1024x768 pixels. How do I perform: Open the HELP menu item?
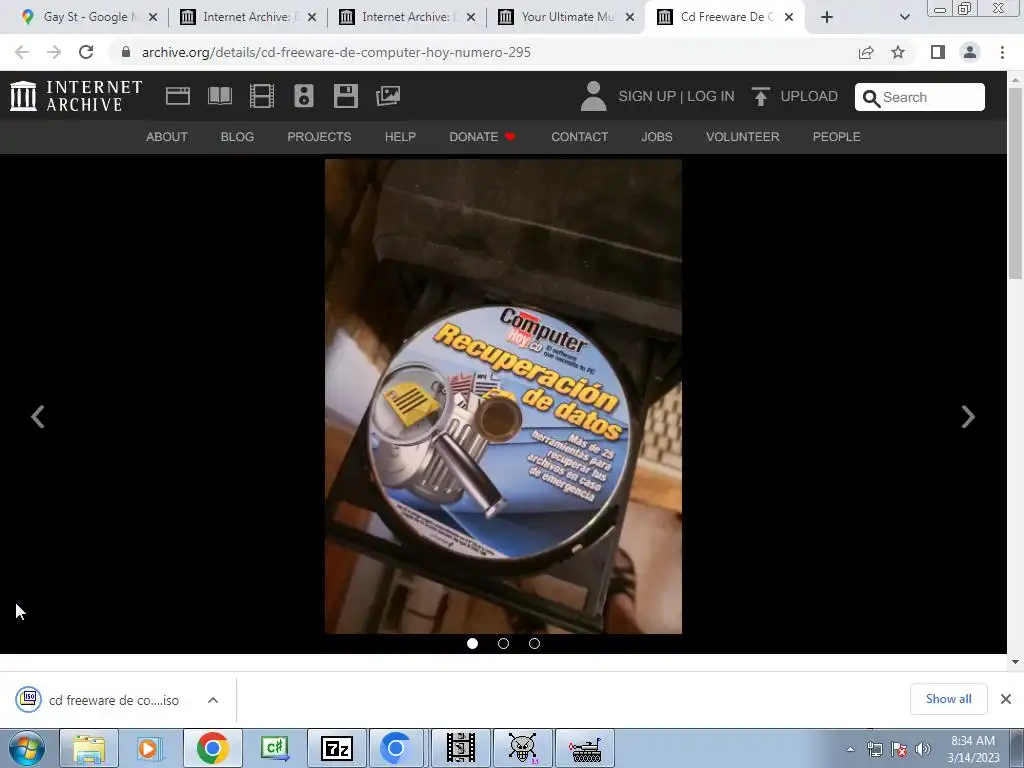(400, 136)
